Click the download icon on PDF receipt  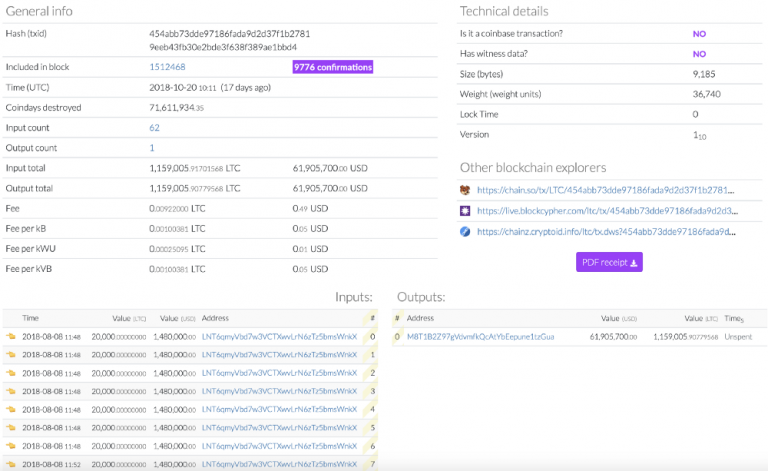(633, 263)
